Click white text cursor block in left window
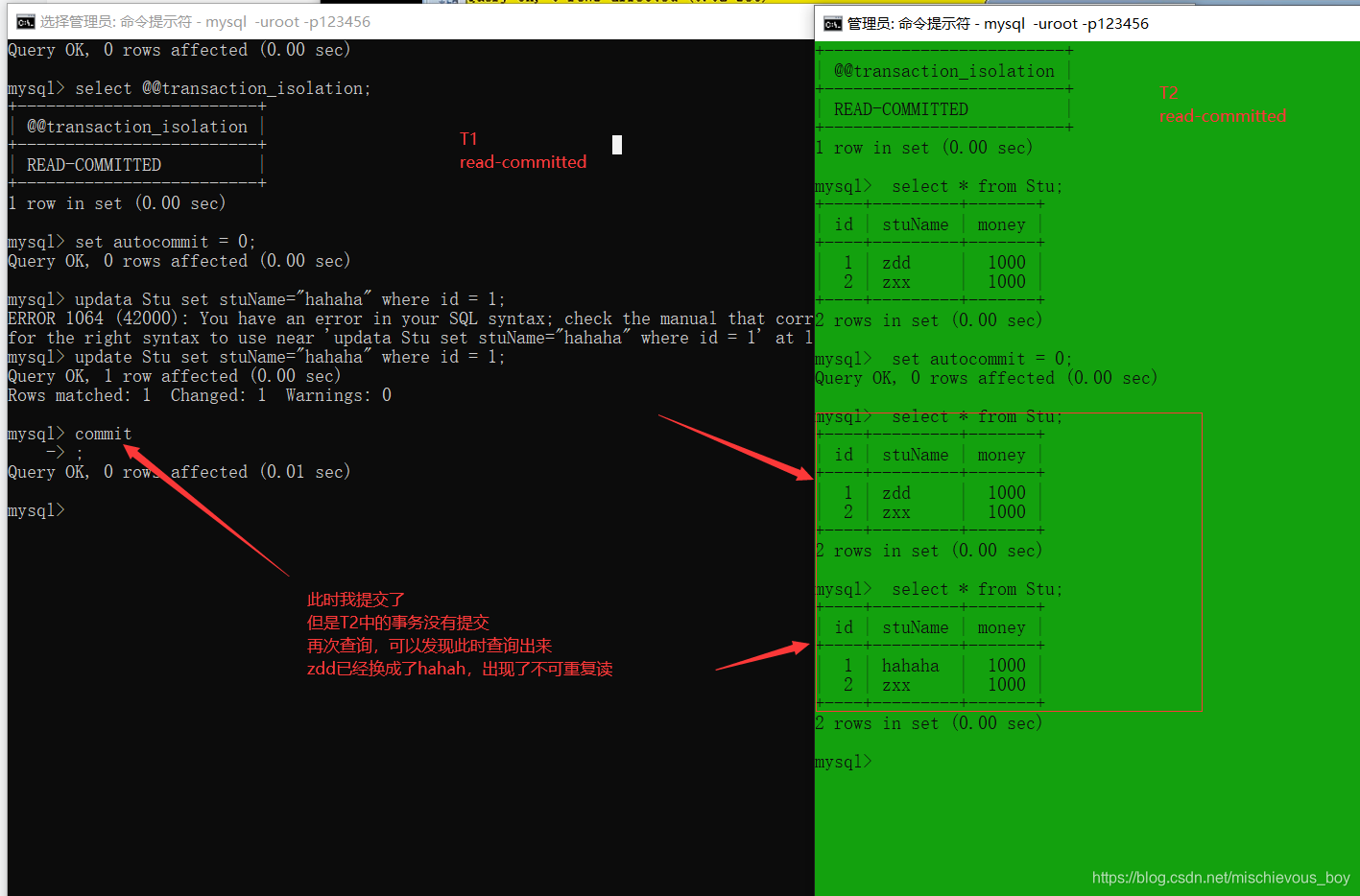The width and height of the screenshot is (1360, 896). (617, 145)
